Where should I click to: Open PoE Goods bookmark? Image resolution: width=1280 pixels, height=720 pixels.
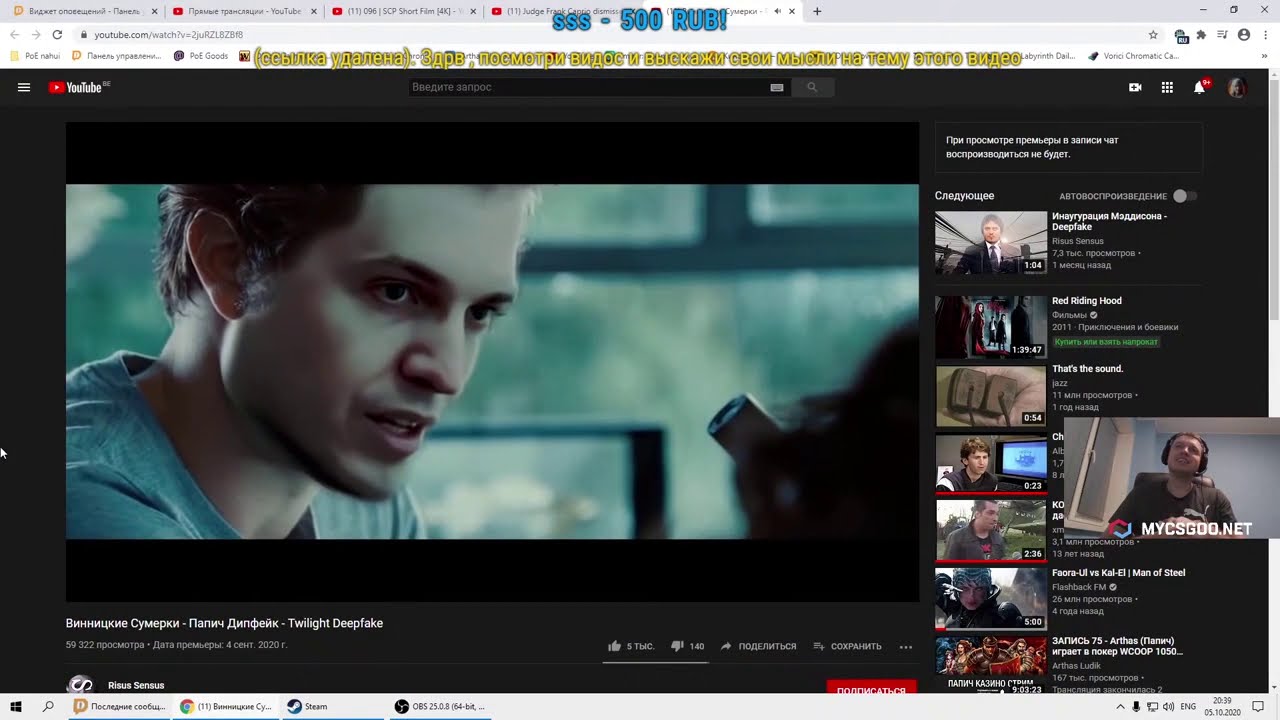201,56
